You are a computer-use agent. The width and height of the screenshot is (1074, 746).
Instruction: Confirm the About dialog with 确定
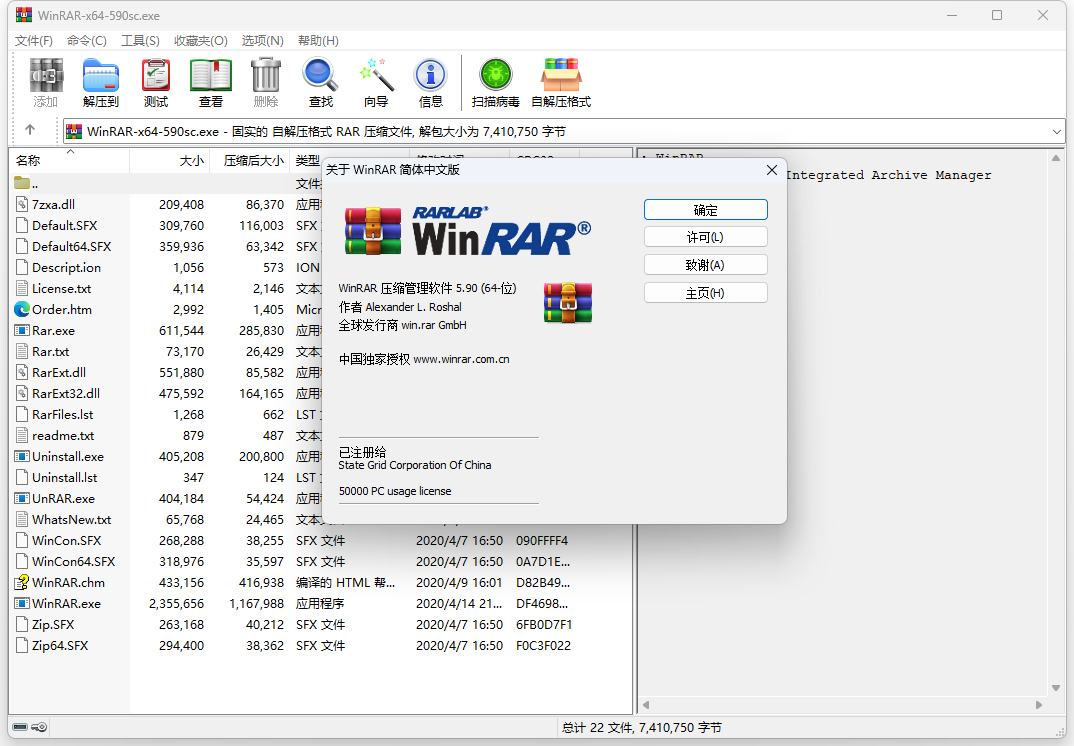pos(705,210)
